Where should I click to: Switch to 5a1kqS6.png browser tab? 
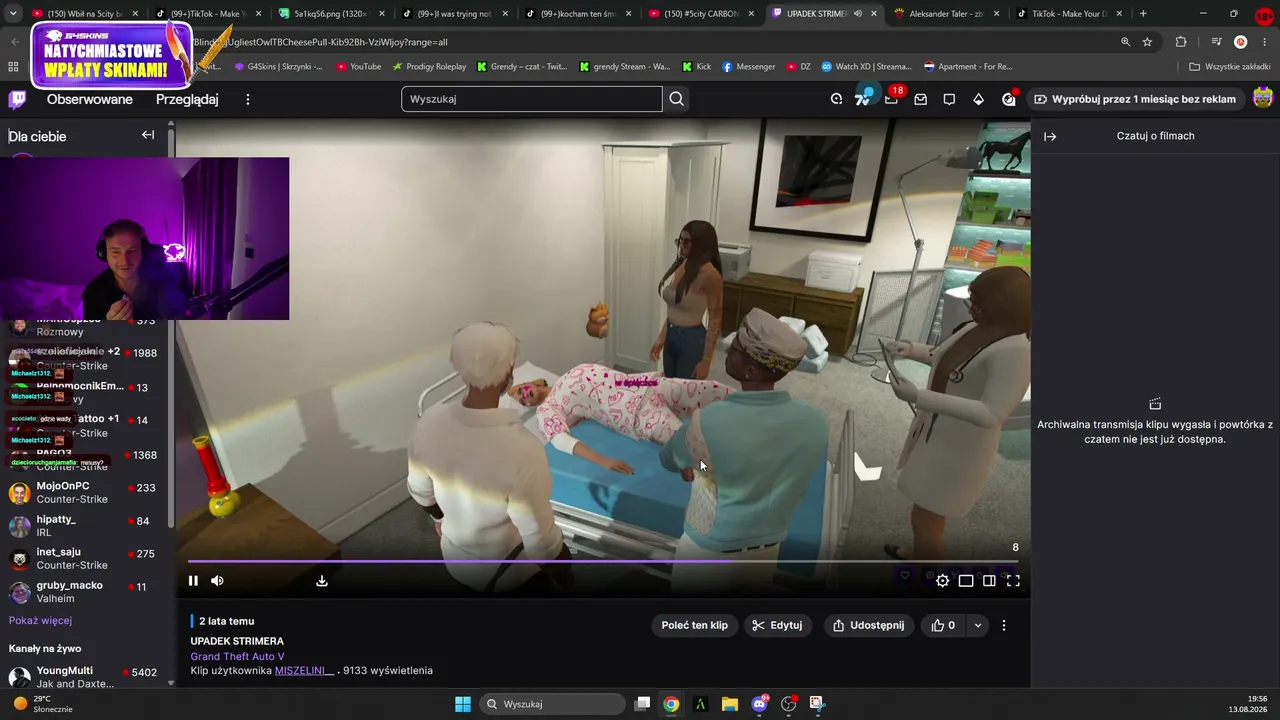tap(333, 14)
